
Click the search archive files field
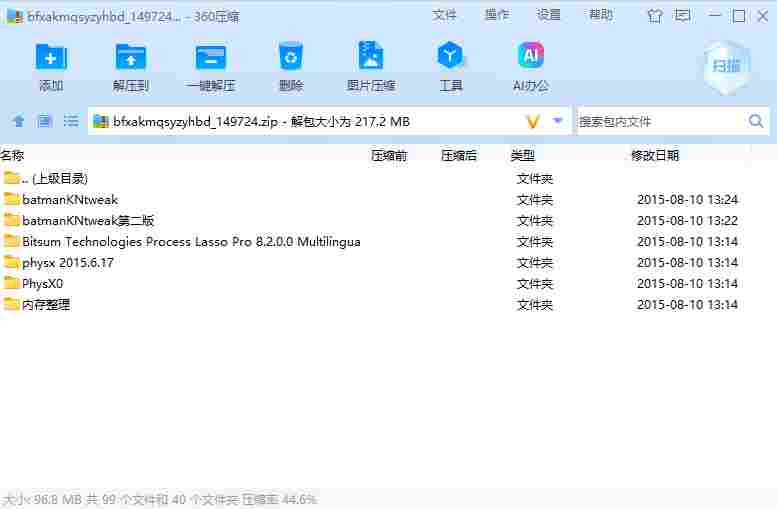point(662,121)
